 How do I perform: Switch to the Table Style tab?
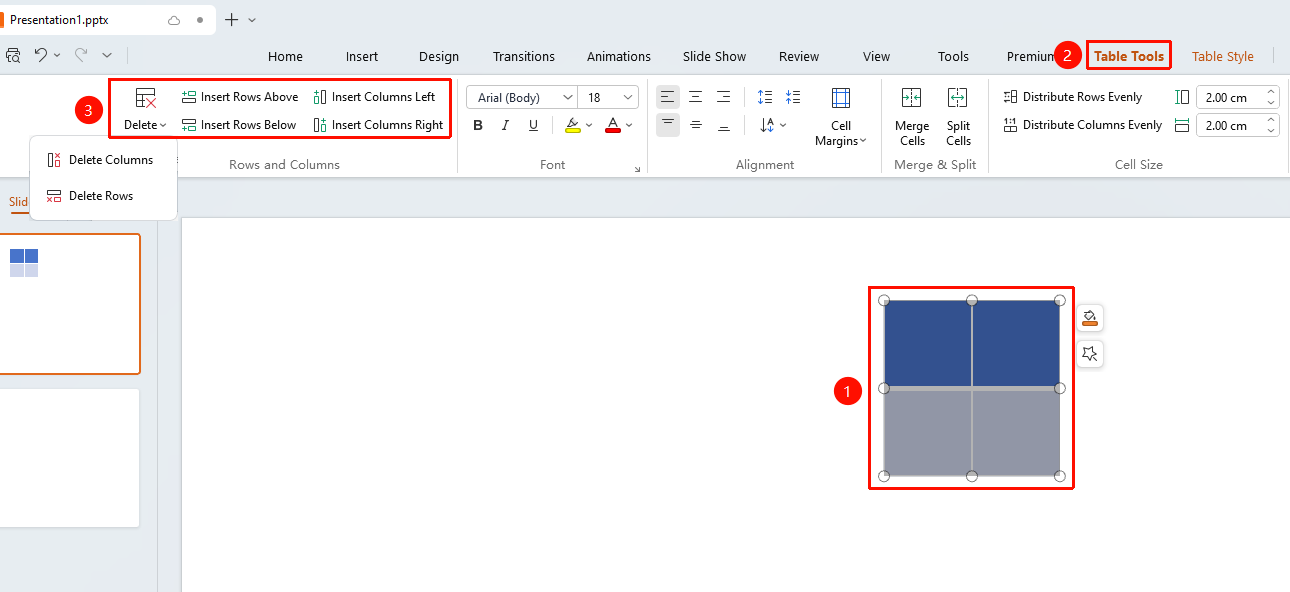tap(1223, 57)
